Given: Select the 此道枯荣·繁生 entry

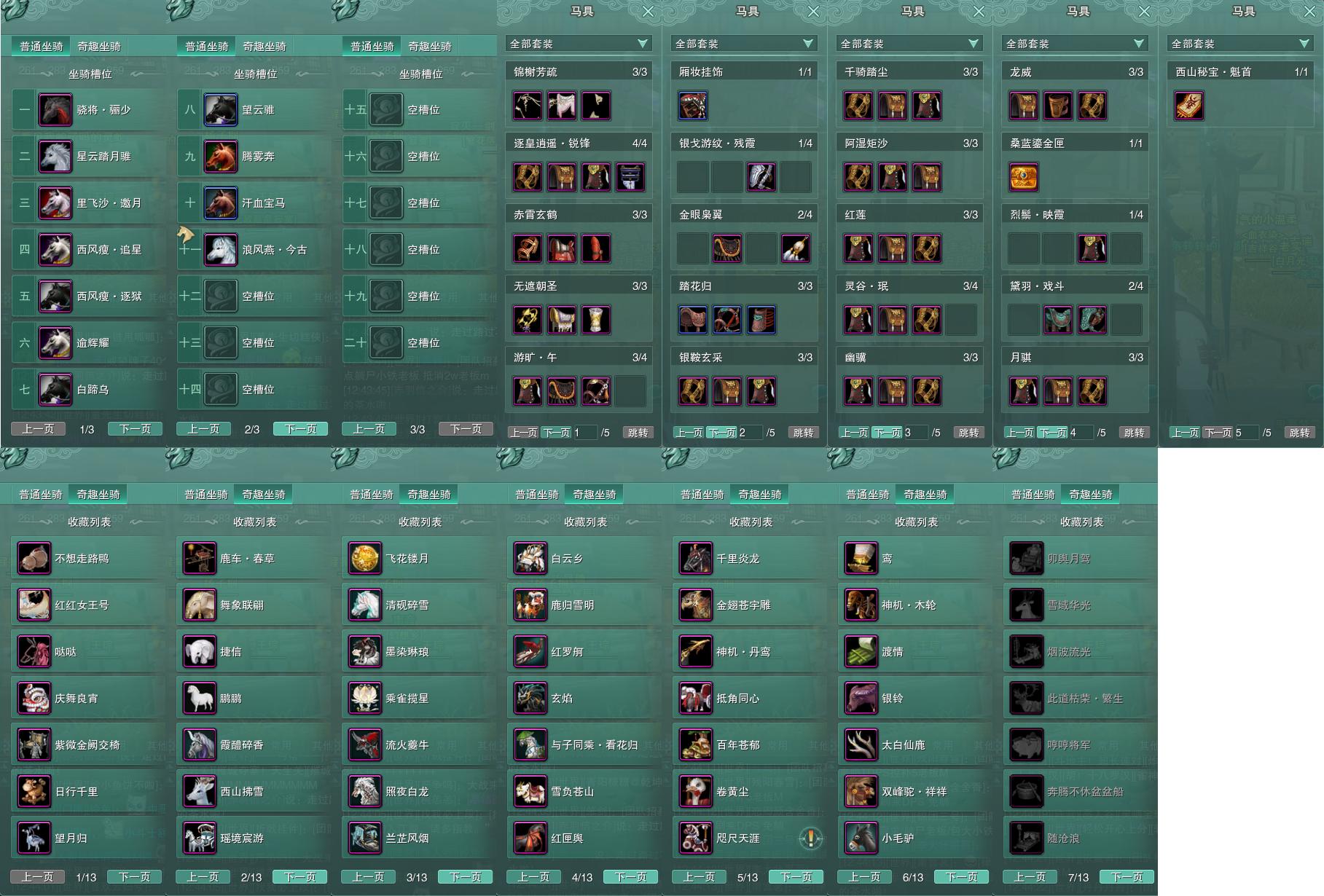Looking at the screenshot, I should click(1081, 699).
